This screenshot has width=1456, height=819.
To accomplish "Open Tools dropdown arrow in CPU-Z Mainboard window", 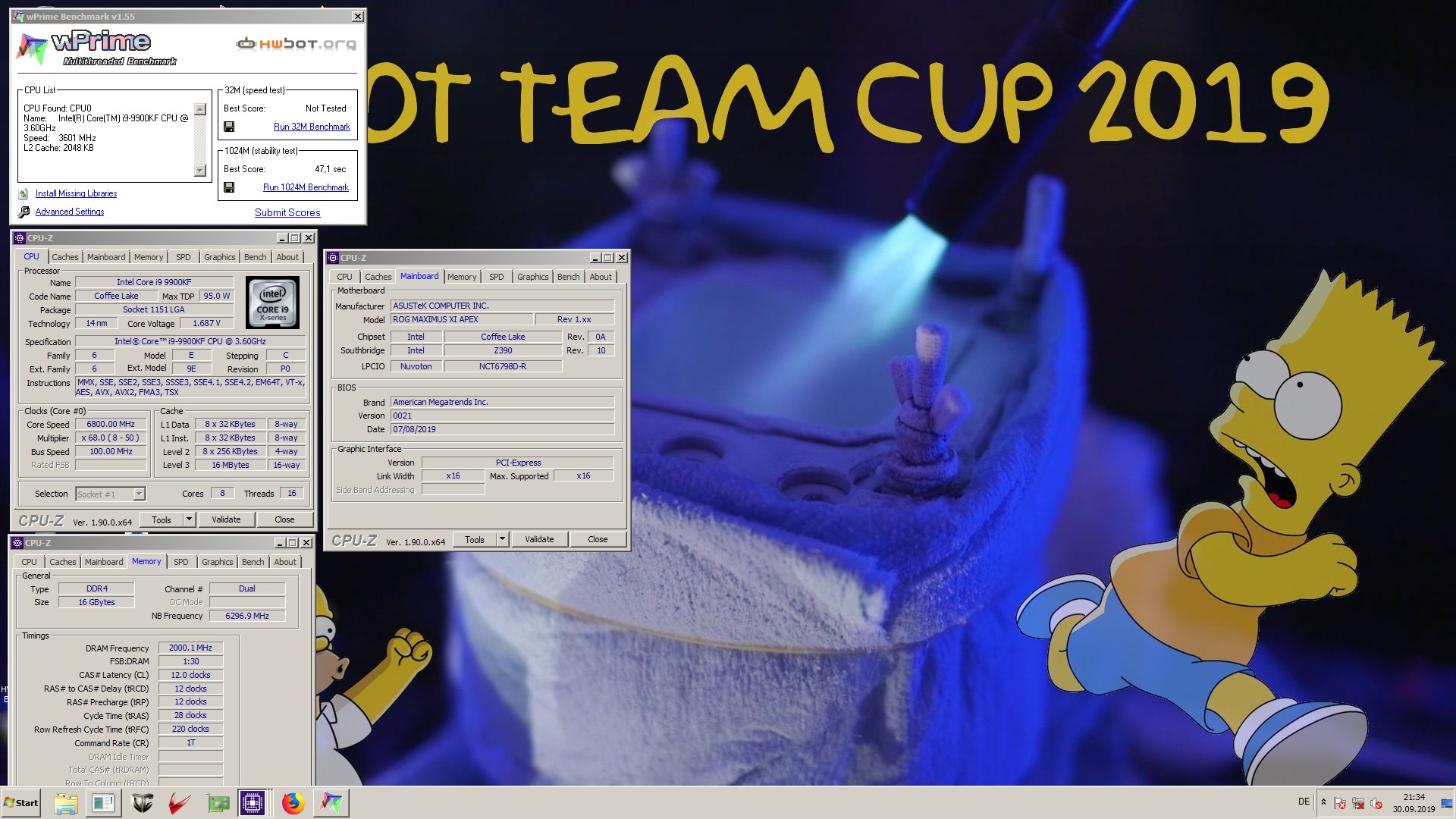I will pyautogui.click(x=502, y=539).
